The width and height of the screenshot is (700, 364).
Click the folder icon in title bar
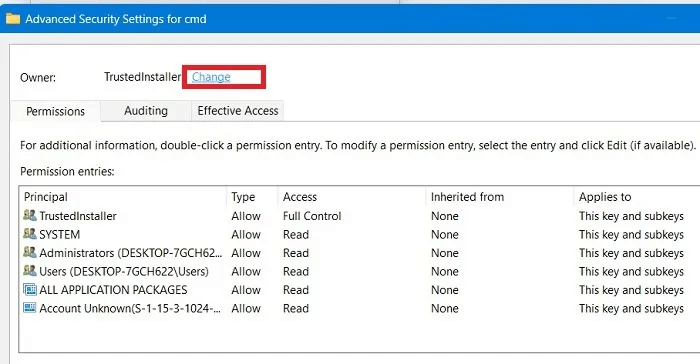click(13, 19)
